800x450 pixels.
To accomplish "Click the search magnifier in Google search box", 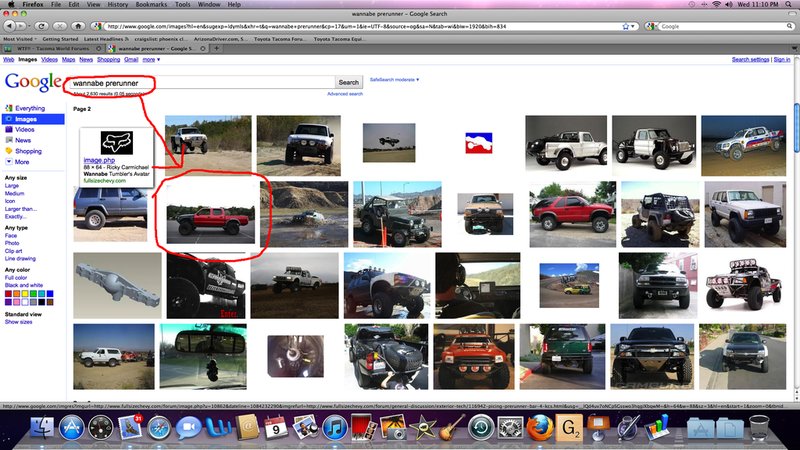I will [x=790, y=26].
